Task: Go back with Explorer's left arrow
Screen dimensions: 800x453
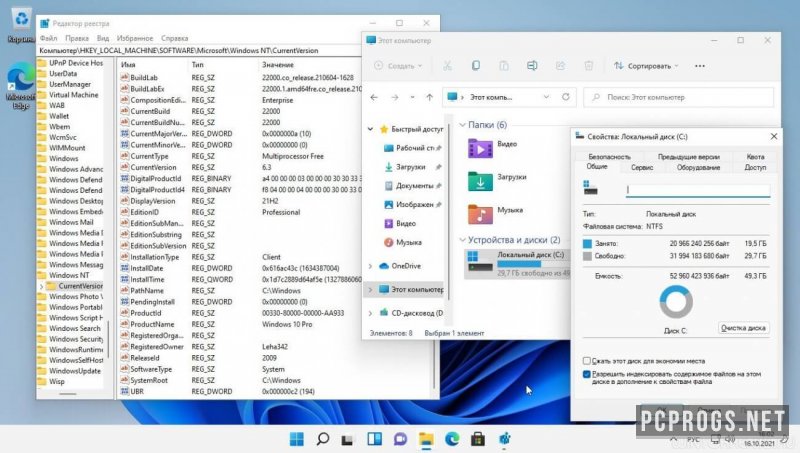Action: point(374,97)
